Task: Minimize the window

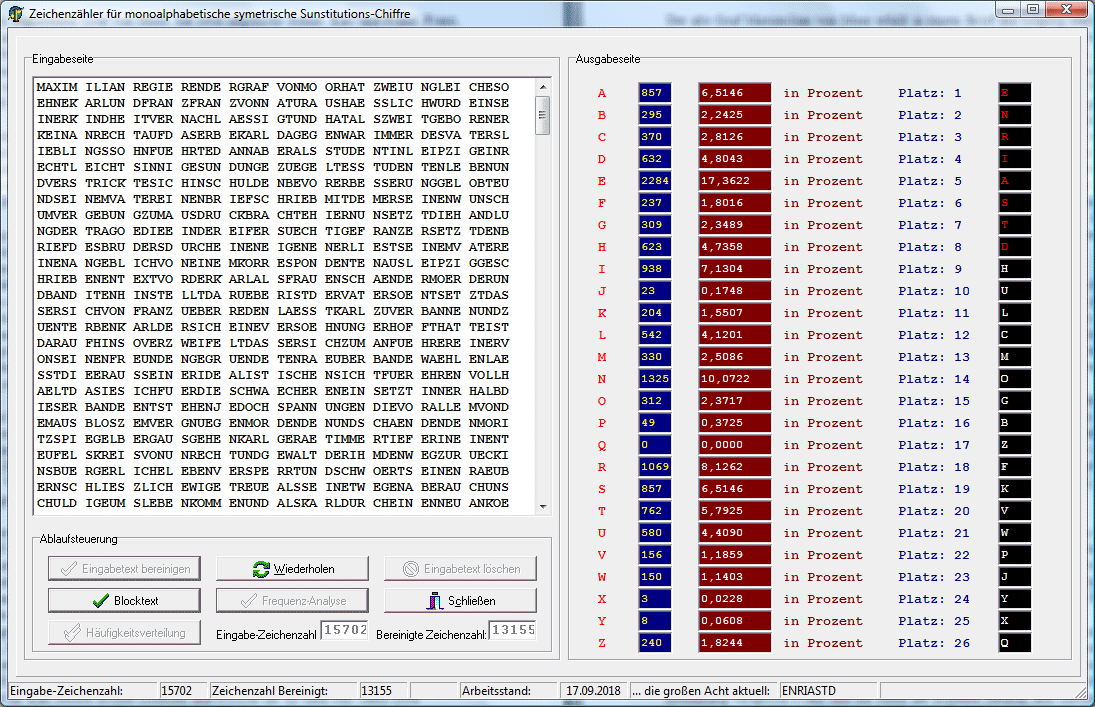Action: click(1008, 9)
